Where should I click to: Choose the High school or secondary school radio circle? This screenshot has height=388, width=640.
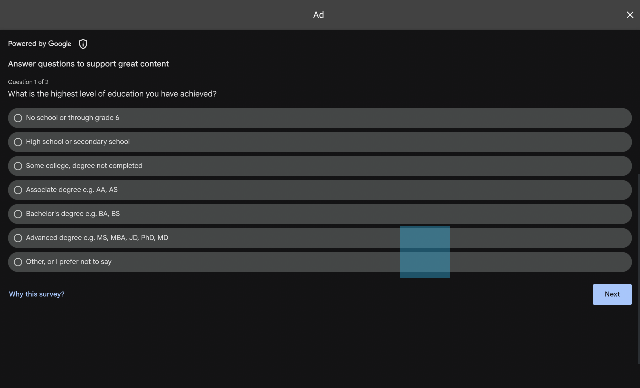pos(18,142)
